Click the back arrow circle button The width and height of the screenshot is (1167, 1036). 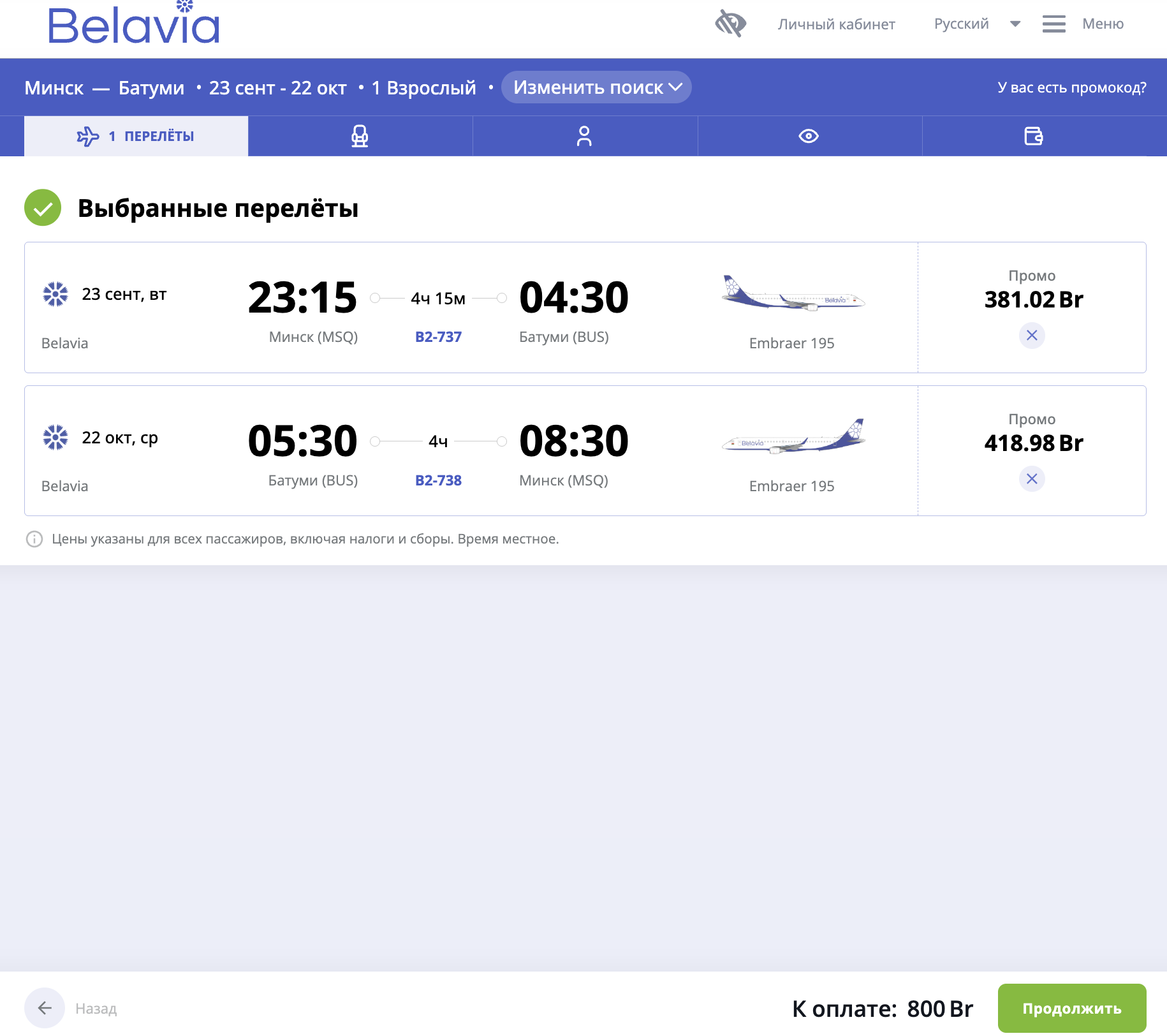[45, 1008]
